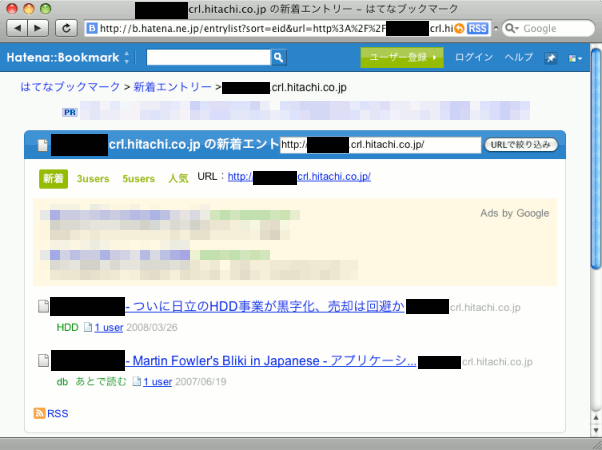
Task: Click the scrollbar down arrow
Action: (596, 430)
